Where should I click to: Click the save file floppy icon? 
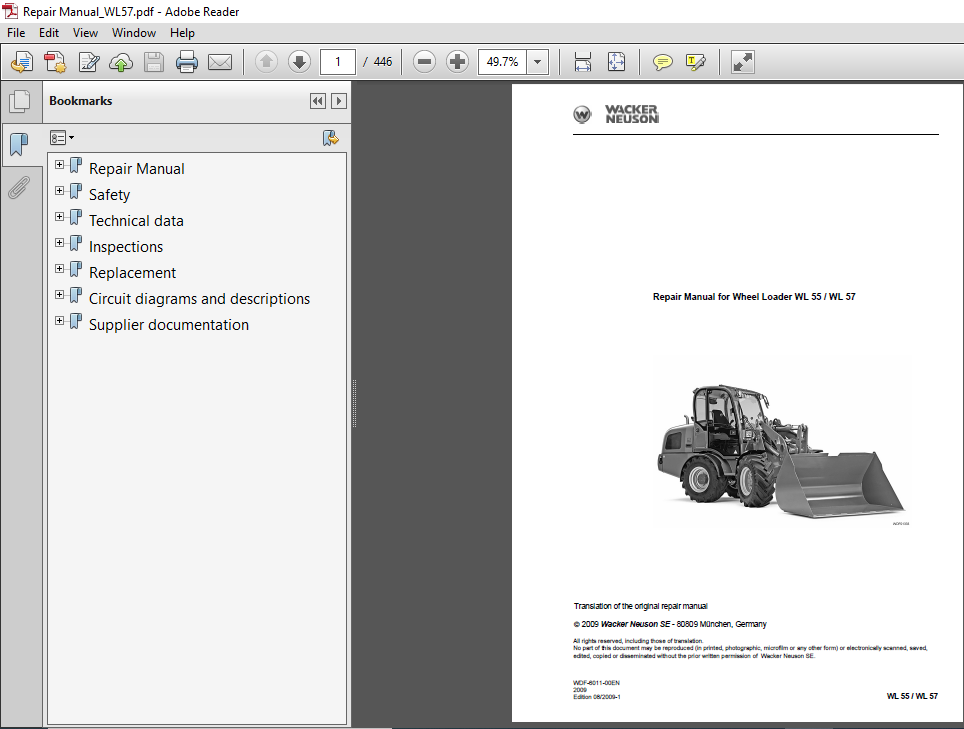(154, 62)
